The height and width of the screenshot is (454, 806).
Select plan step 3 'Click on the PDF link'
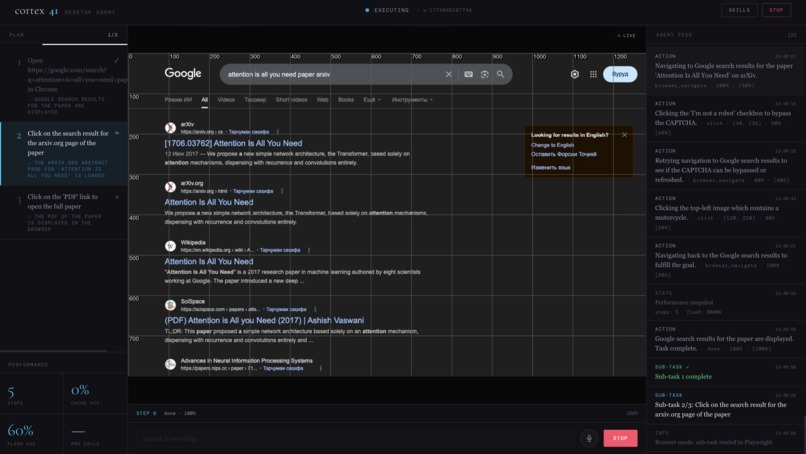[64, 213]
